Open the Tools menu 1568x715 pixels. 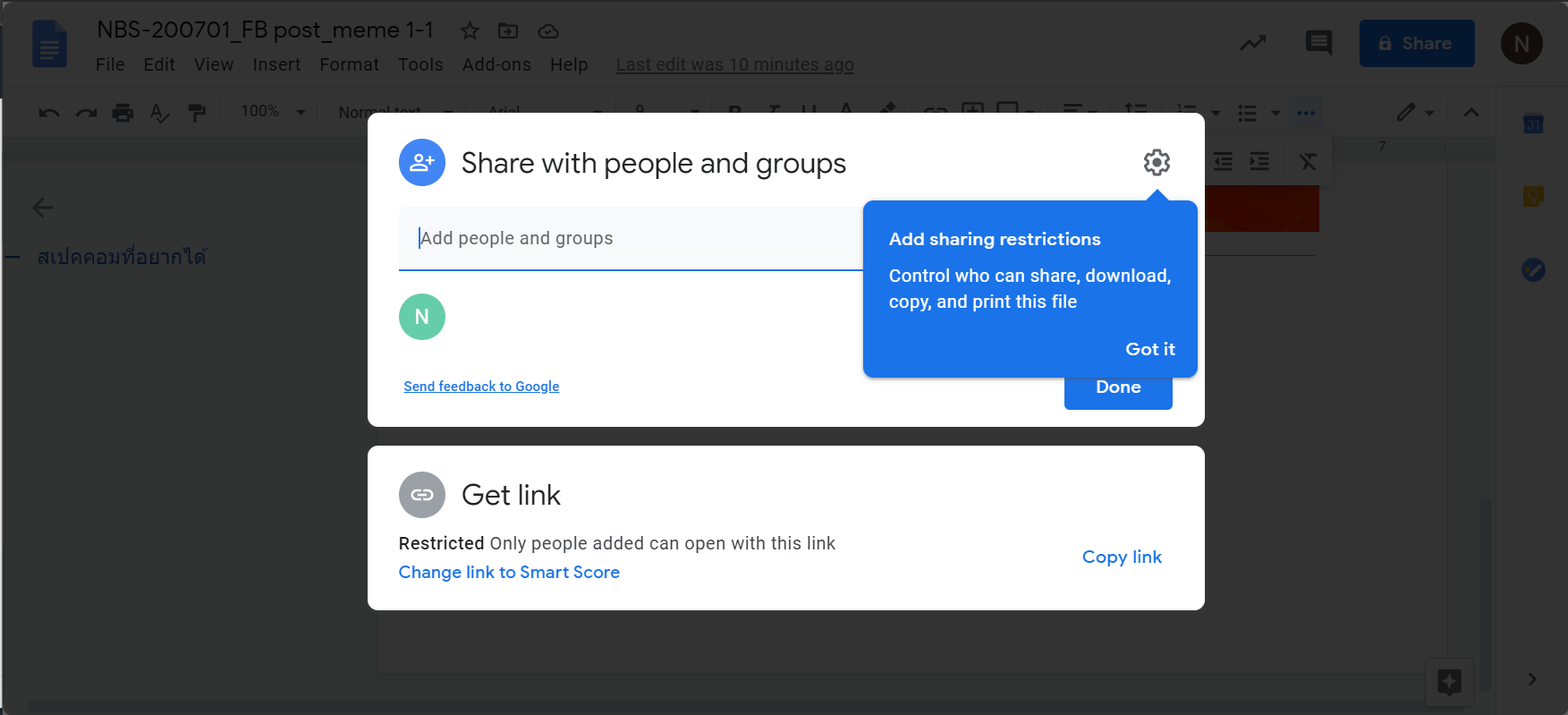click(x=420, y=64)
